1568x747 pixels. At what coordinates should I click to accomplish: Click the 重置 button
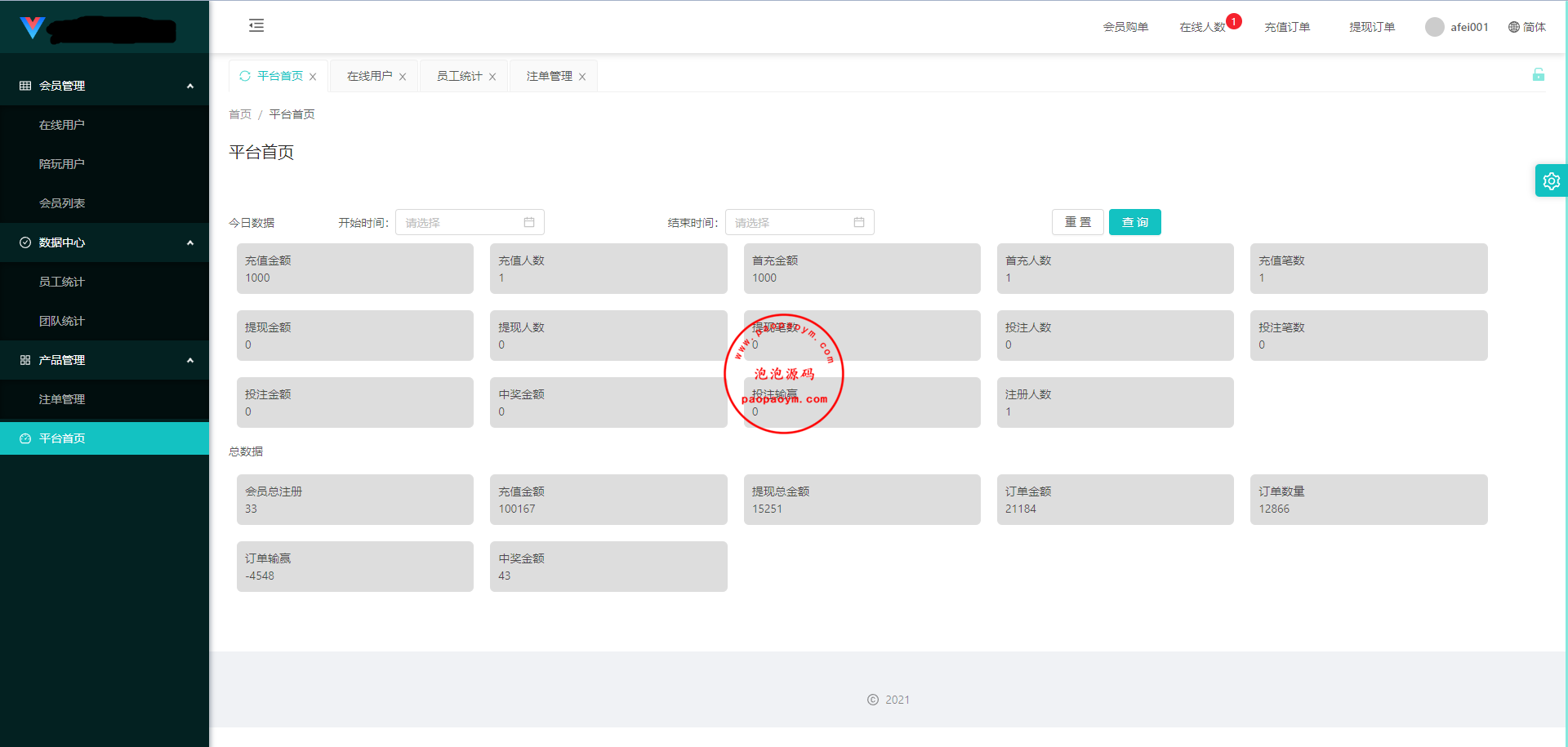pyautogui.click(x=1078, y=222)
